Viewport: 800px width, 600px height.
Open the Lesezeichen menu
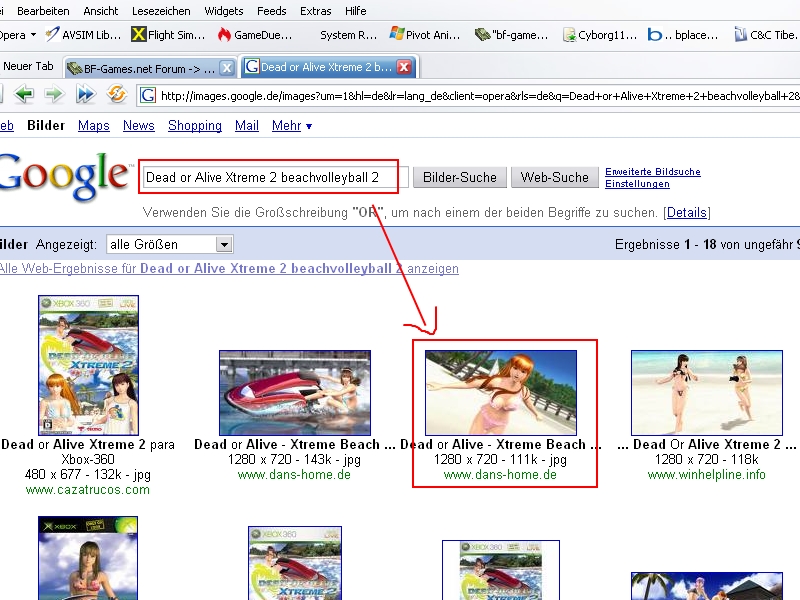point(161,11)
